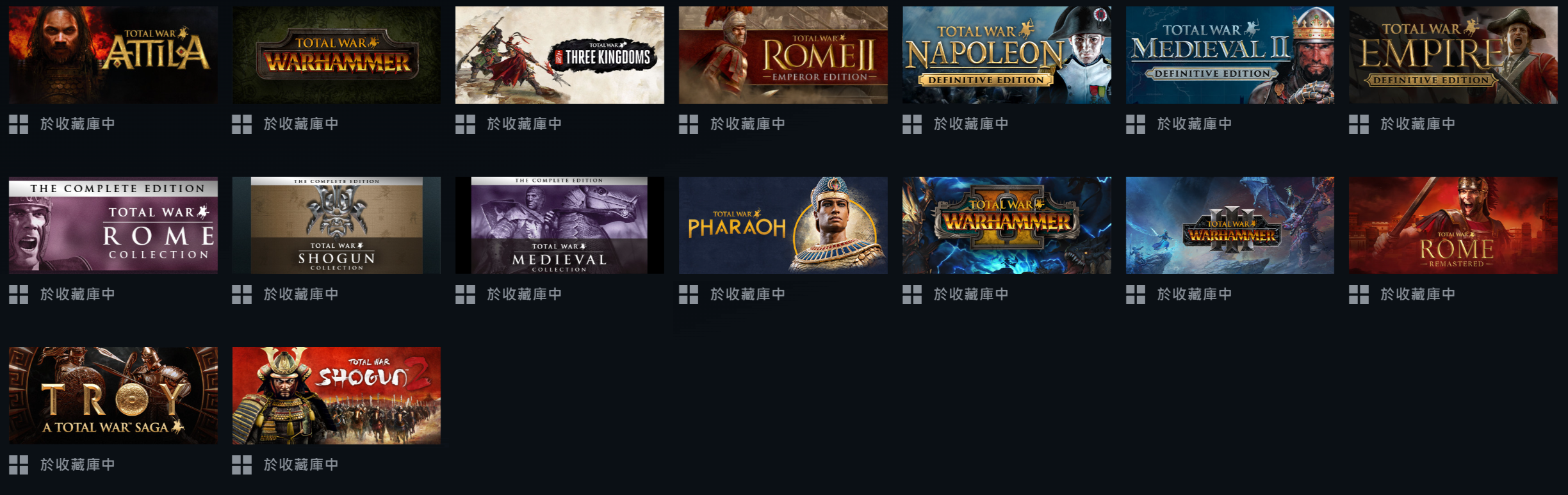1568x495 pixels.
Task: Open Shogun Collection Complete Edition banner
Action: [336, 225]
